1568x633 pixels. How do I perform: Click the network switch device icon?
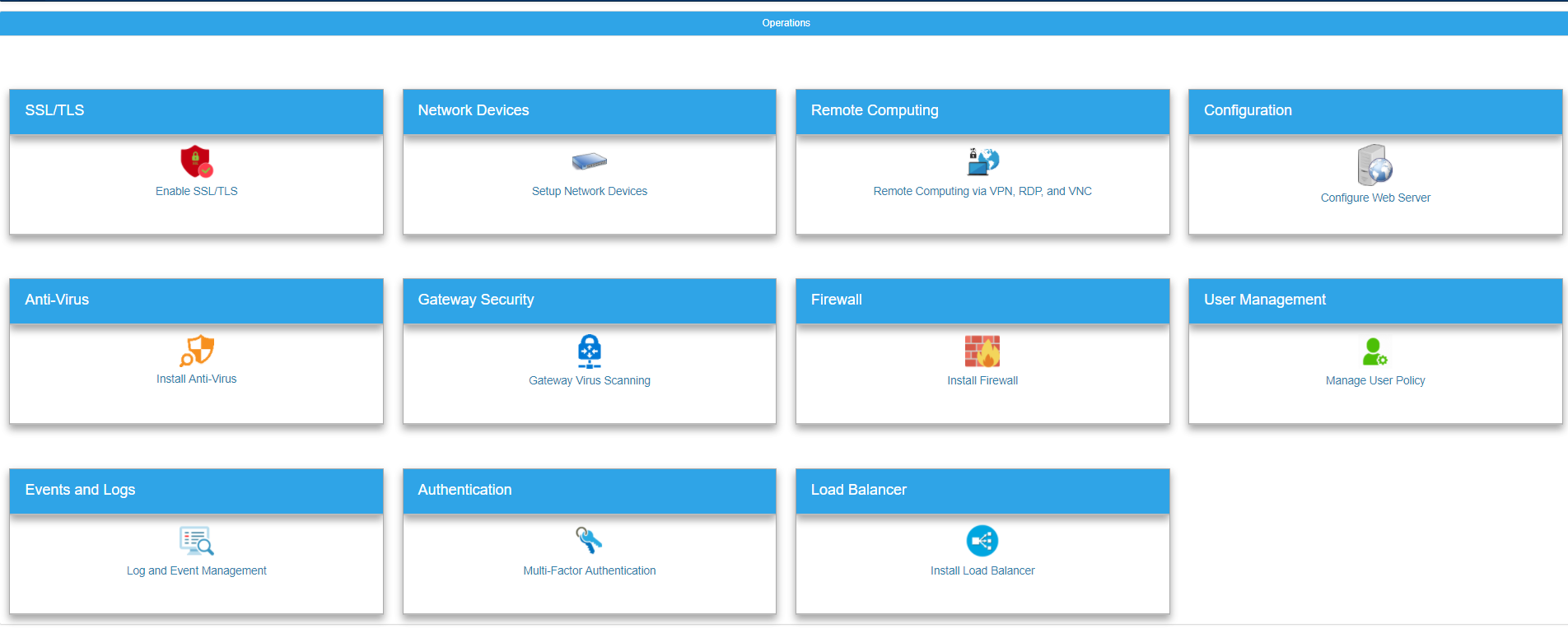tap(590, 161)
